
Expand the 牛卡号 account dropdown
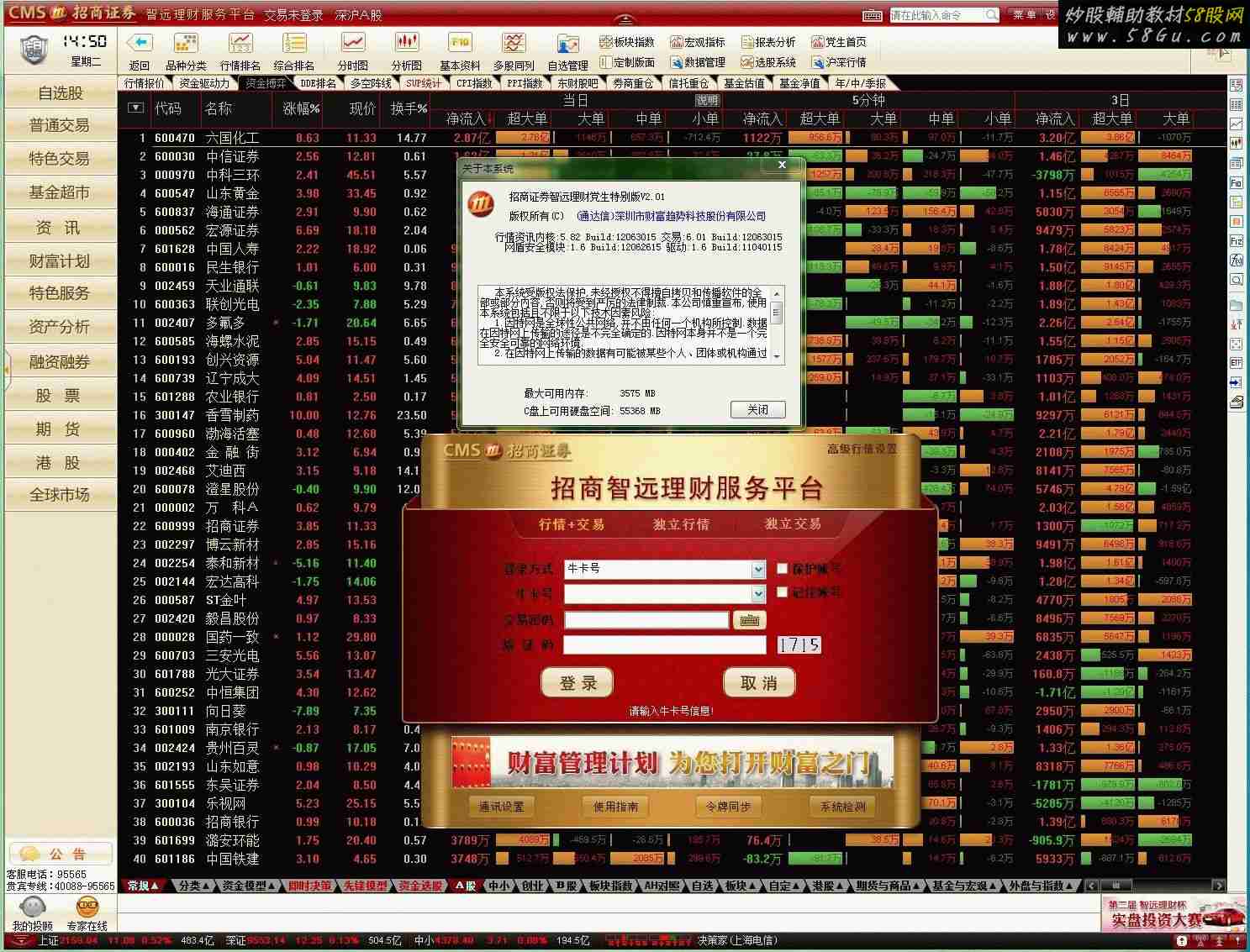(758, 594)
